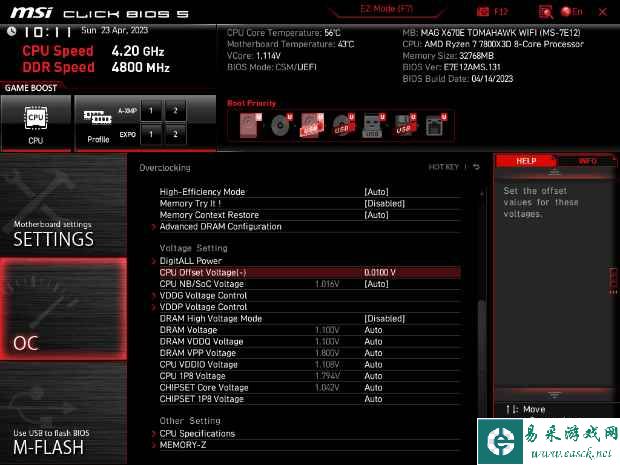
Task: Click the first hard disk boot device icon
Action: point(251,125)
